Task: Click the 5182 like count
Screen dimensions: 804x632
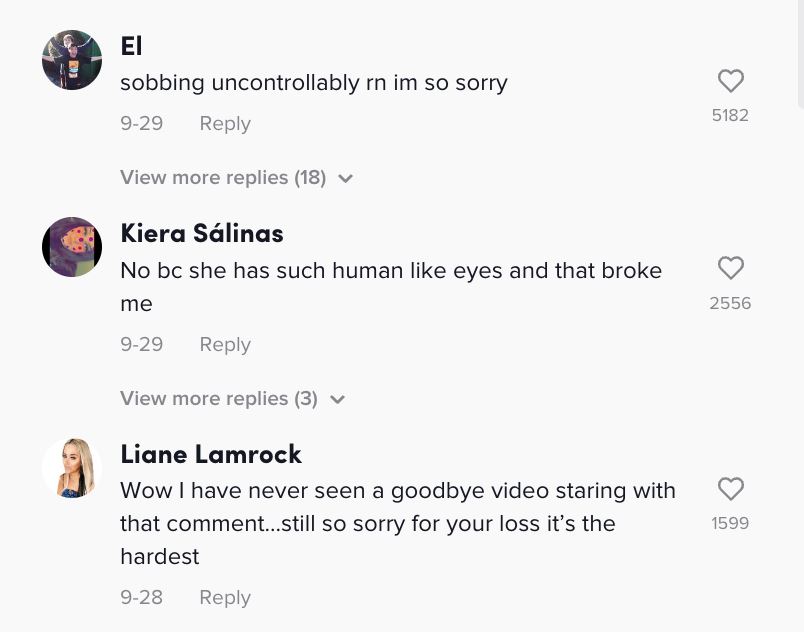Action: pos(730,116)
